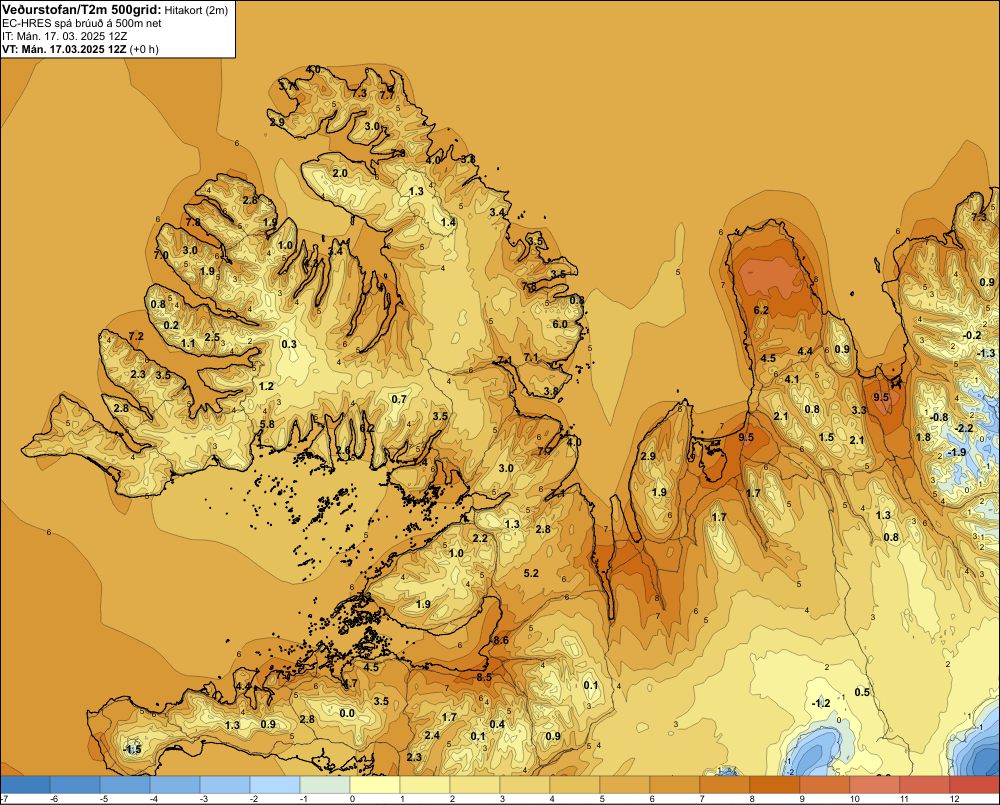Click the "2.6" temperature value
This screenshot has width=1000, height=805.
(x=343, y=450)
